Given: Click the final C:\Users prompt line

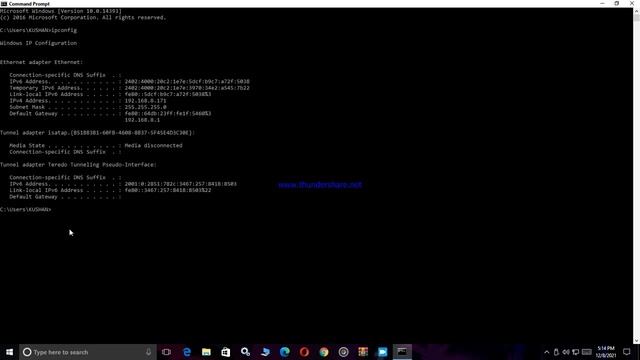Looking at the screenshot, I should [x=26, y=209].
